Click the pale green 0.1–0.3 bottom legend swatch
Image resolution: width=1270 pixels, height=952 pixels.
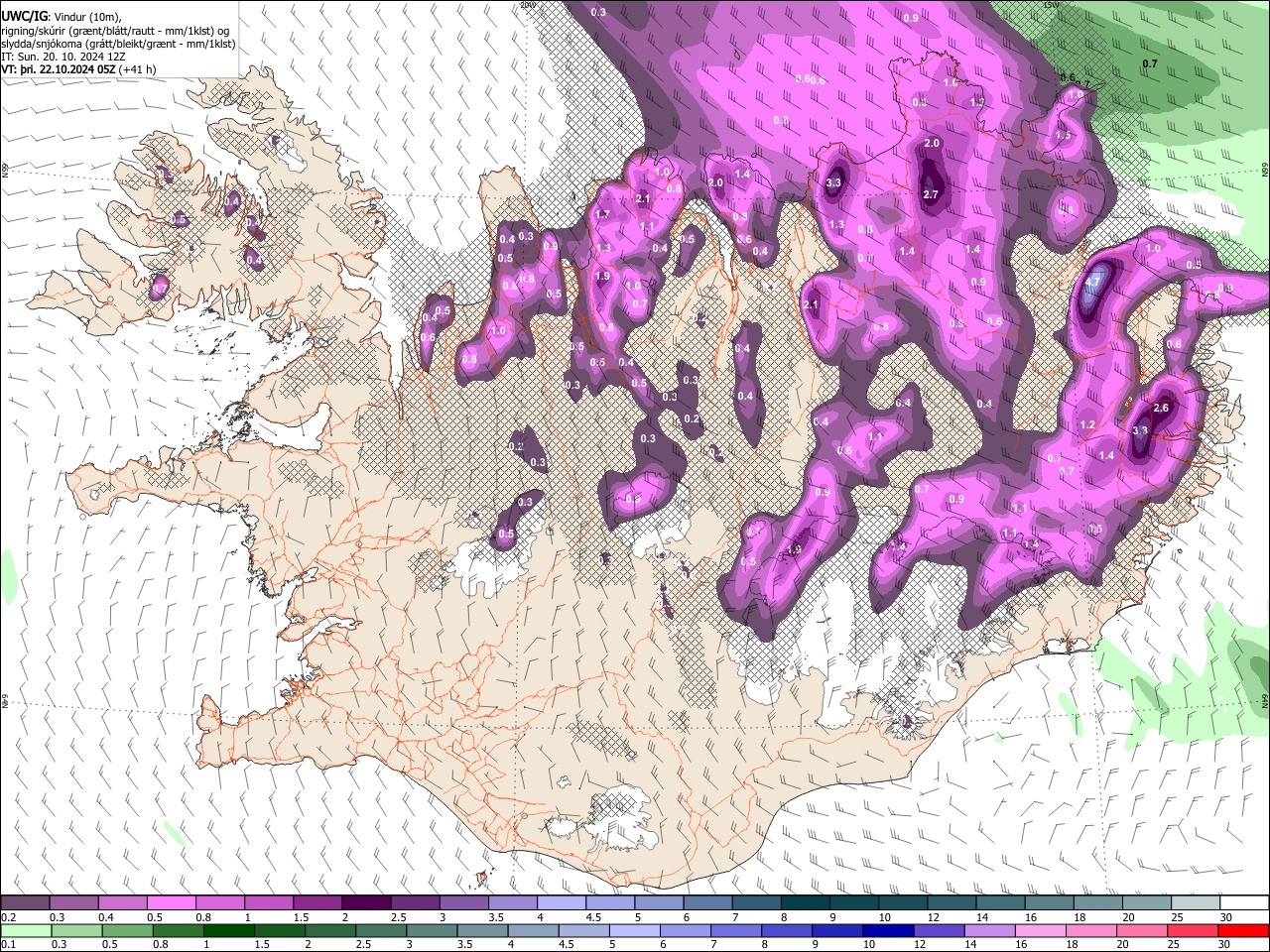(x=25, y=930)
